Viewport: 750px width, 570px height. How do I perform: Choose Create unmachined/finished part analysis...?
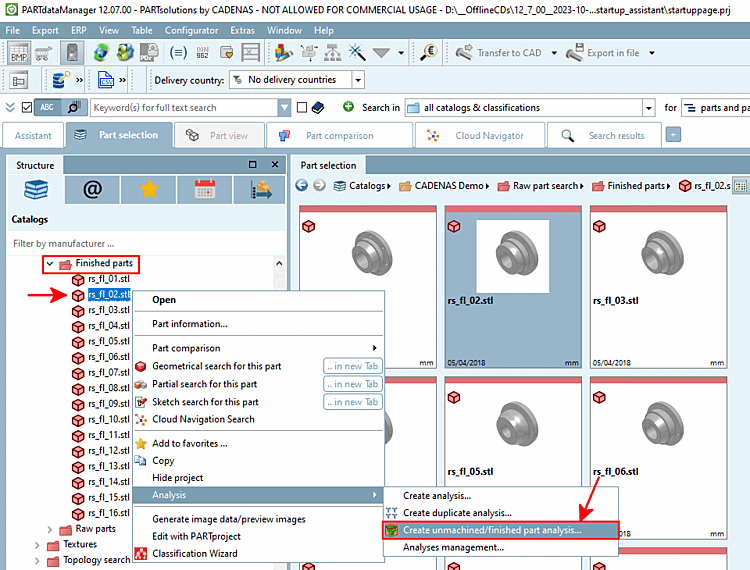click(501, 530)
